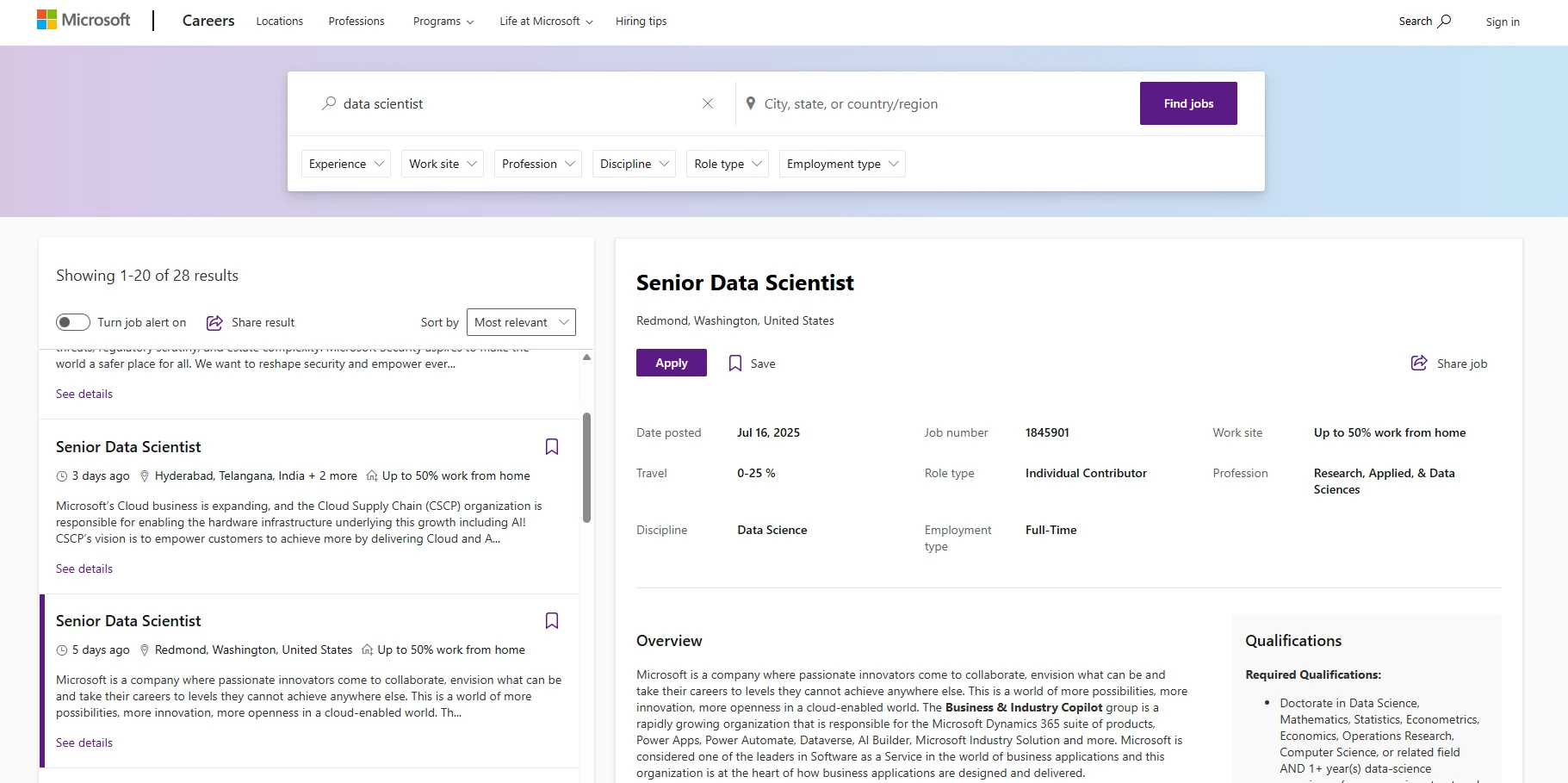Open the Profession filter dropdown

point(538,164)
